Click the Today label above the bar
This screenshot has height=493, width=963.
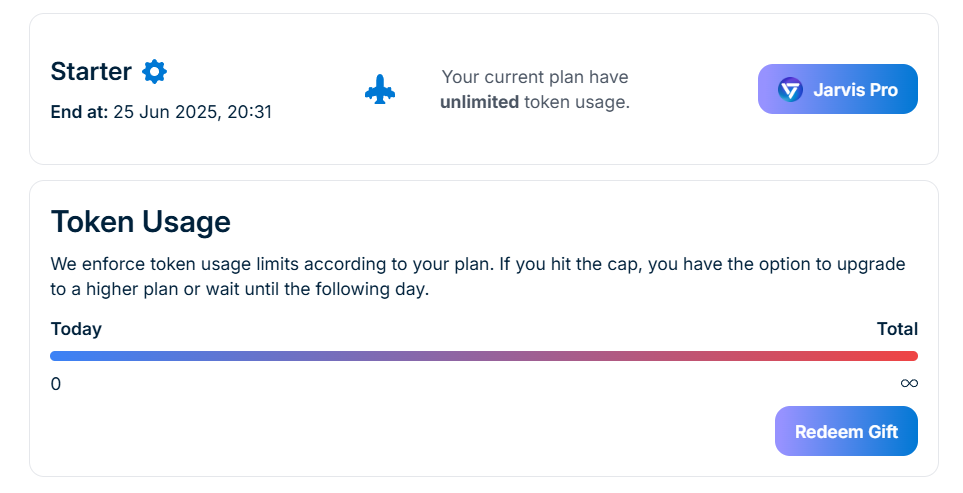click(76, 329)
